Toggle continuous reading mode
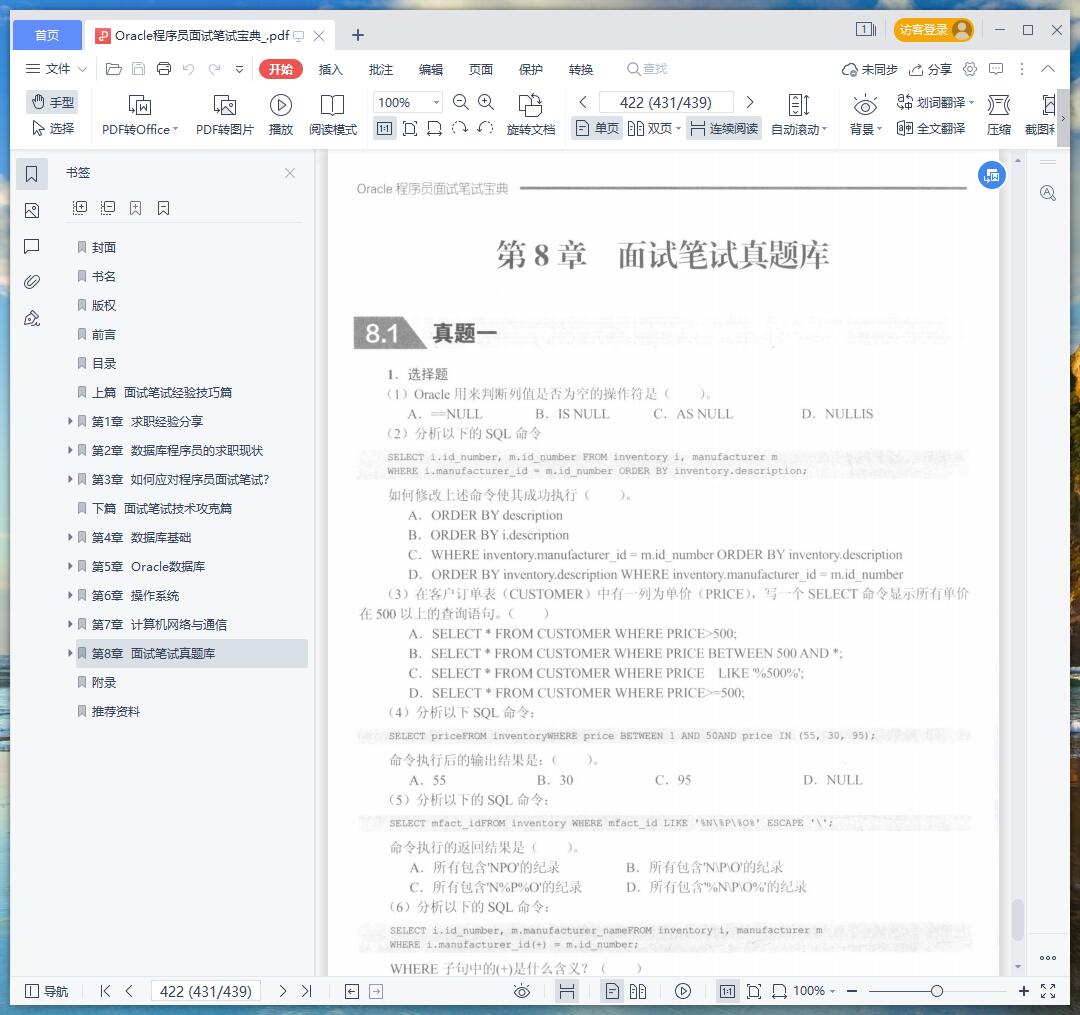 [x=724, y=128]
